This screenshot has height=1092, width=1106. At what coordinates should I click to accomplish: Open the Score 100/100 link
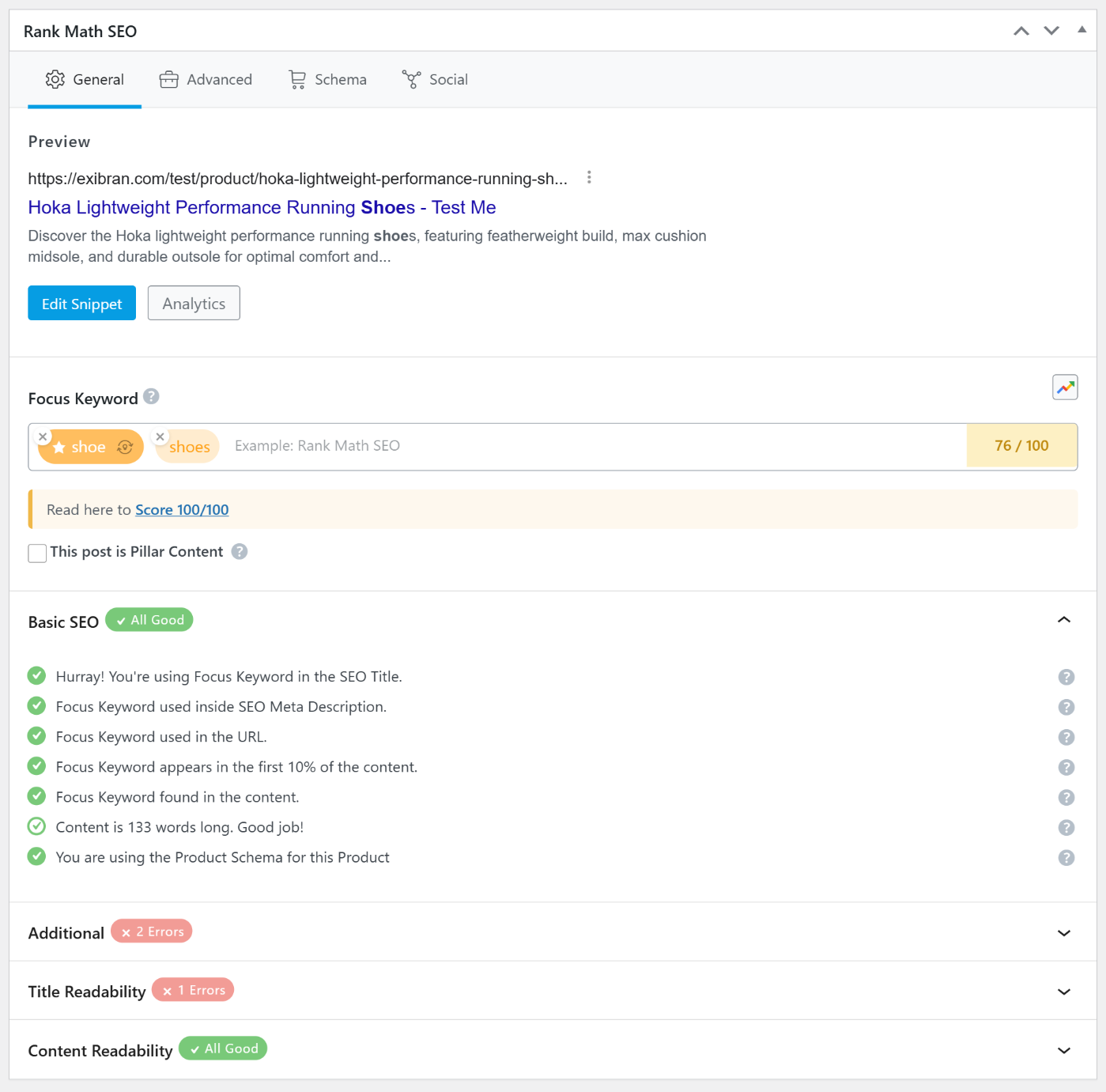[x=182, y=509]
